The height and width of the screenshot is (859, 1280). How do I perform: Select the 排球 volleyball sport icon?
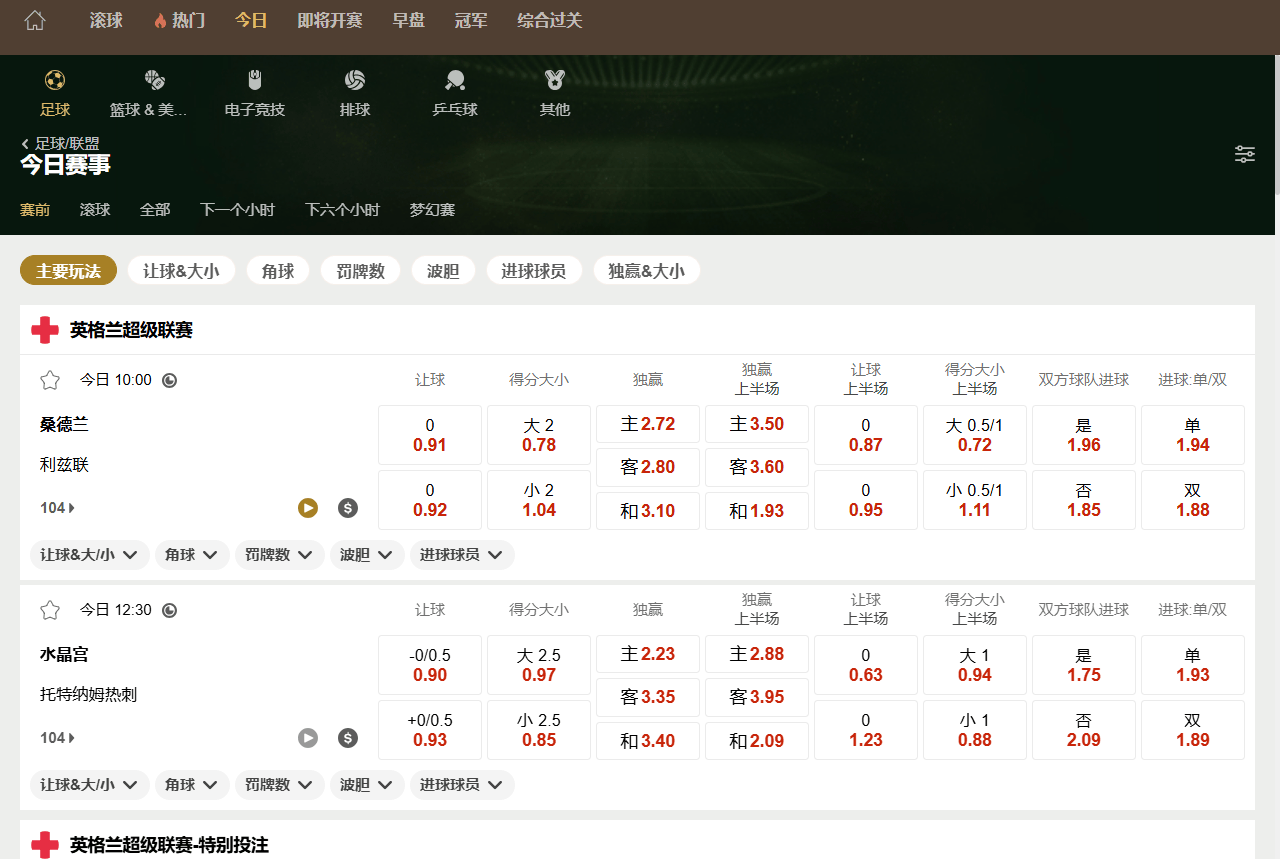(355, 93)
